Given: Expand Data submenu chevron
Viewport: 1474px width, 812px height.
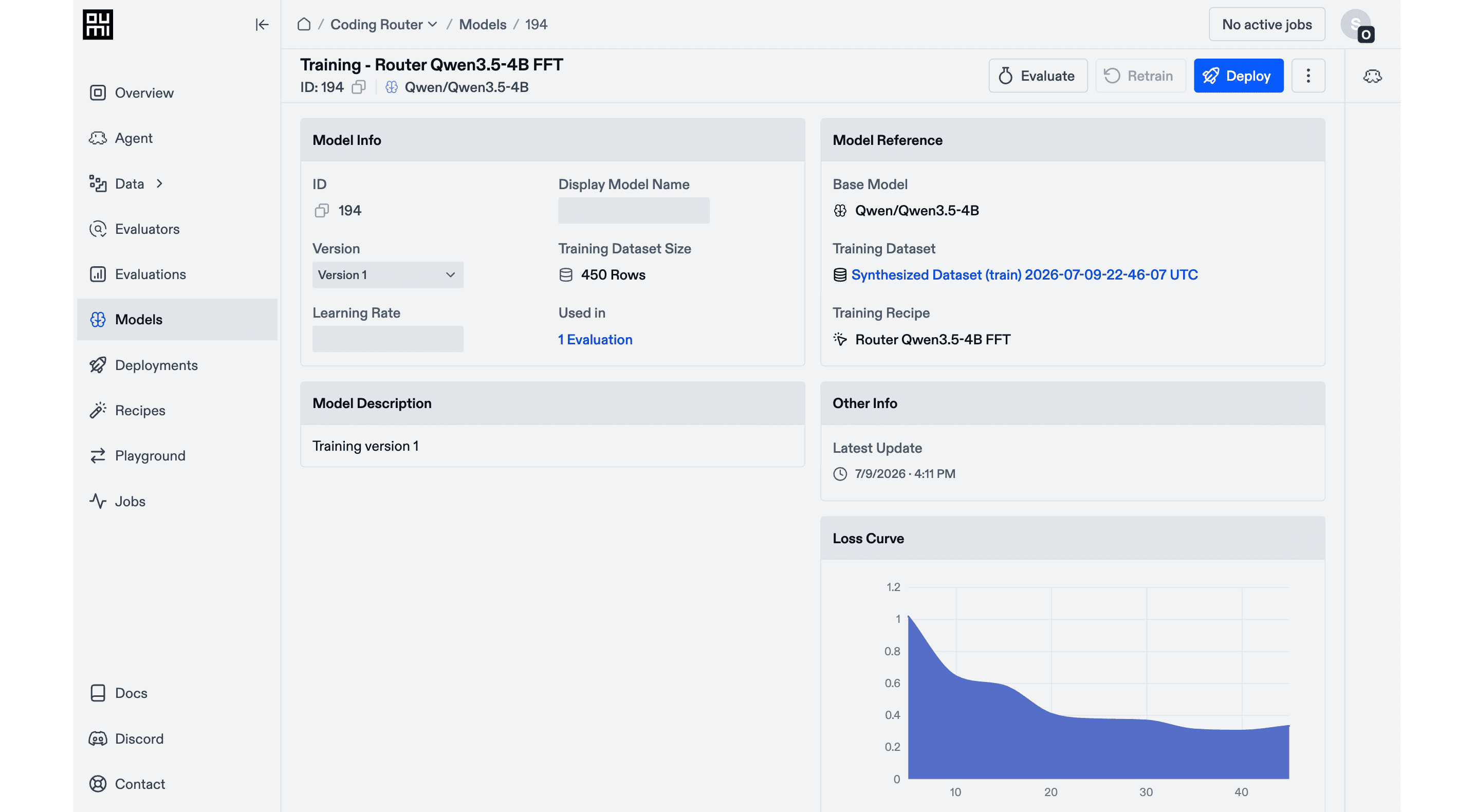Looking at the screenshot, I should [160, 183].
